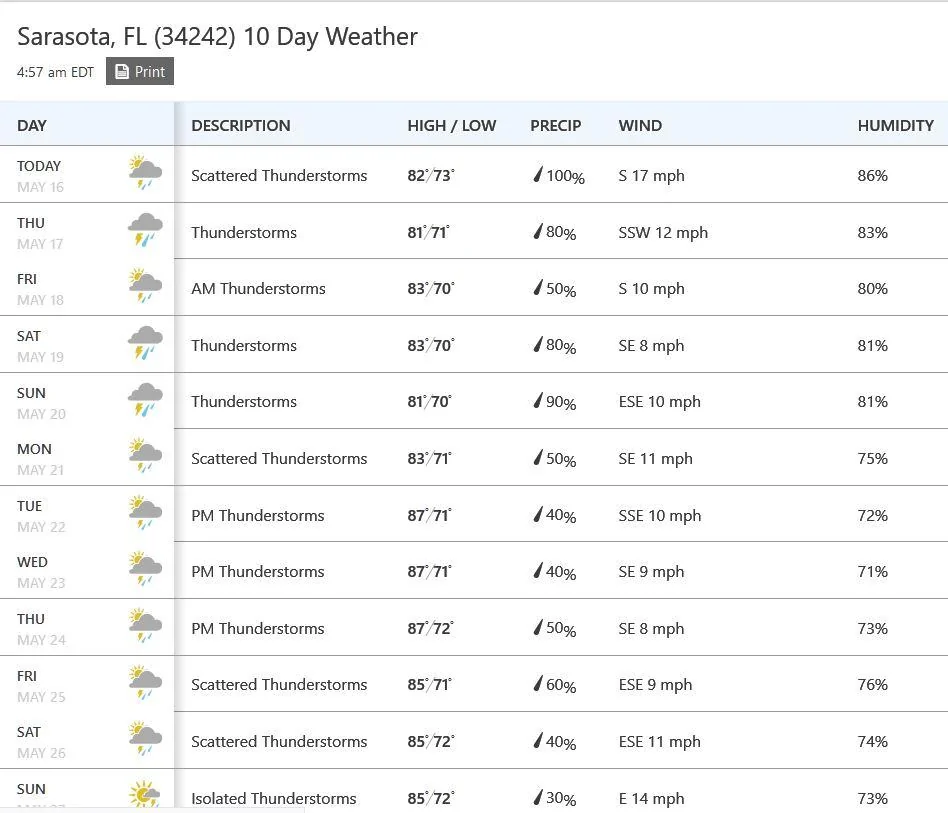This screenshot has height=813, width=948.
Task: Click the THU May 24 PM Thunderstorms row
Action: pos(474,627)
